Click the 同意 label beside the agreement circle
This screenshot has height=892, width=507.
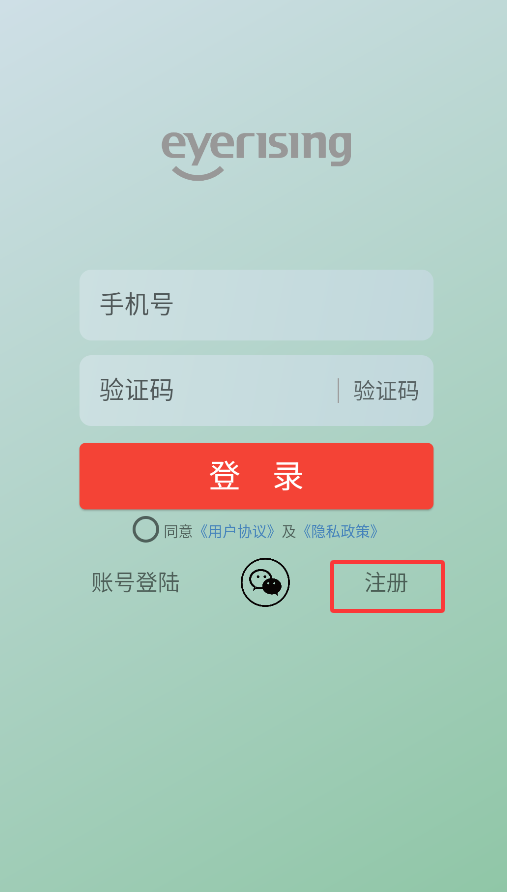pyautogui.click(x=178, y=531)
